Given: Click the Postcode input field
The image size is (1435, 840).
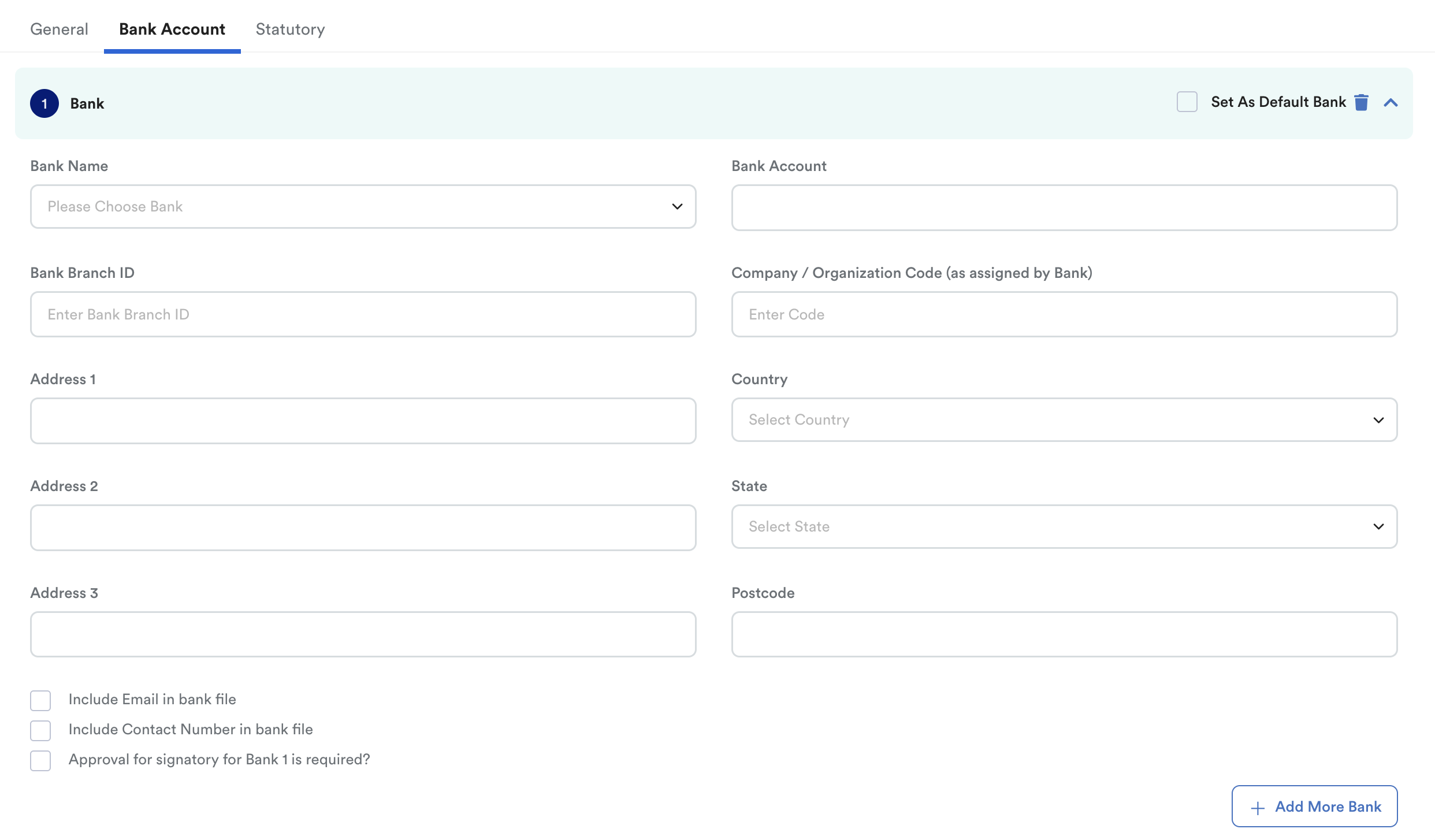Looking at the screenshot, I should (1064, 634).
